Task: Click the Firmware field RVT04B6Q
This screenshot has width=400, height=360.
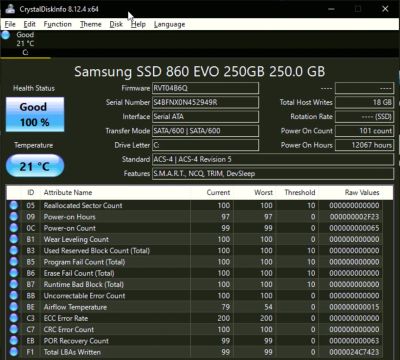Action: (x=205, y=88)
